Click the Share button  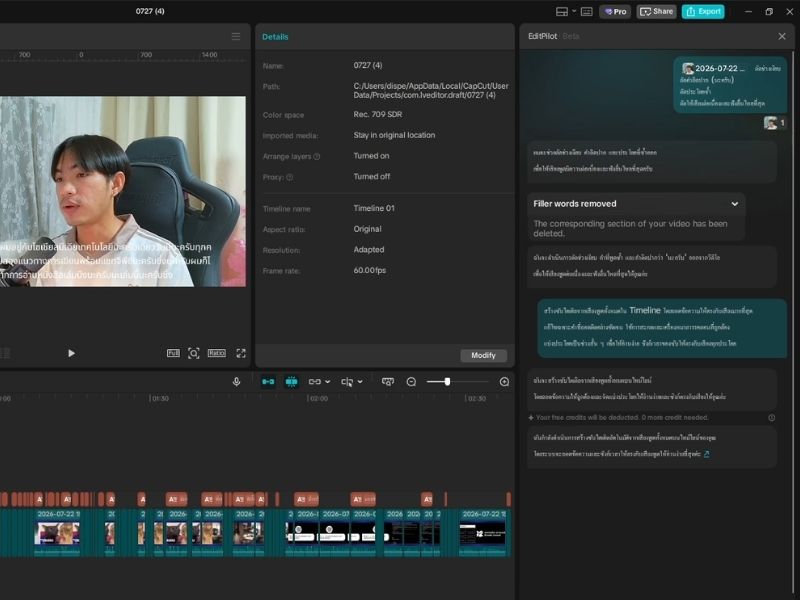pyautogui.click(x=656, y=11)
